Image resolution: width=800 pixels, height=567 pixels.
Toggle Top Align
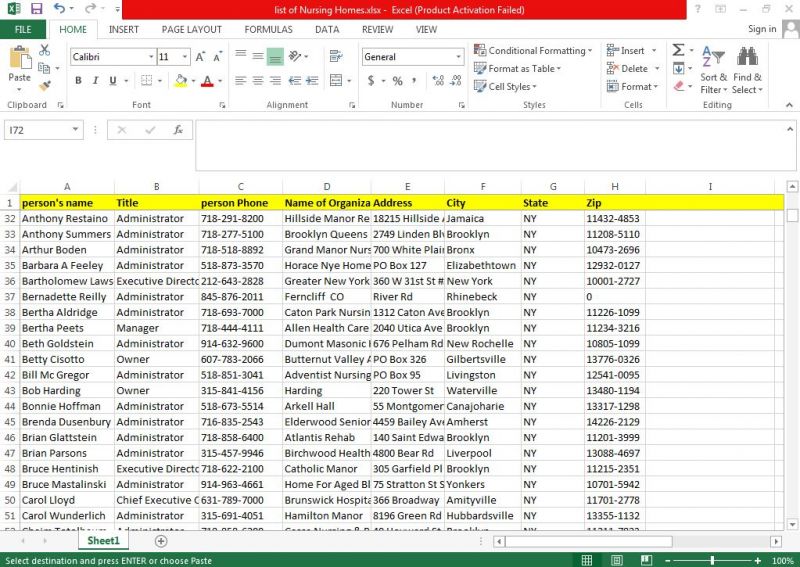tap(241, 54)
